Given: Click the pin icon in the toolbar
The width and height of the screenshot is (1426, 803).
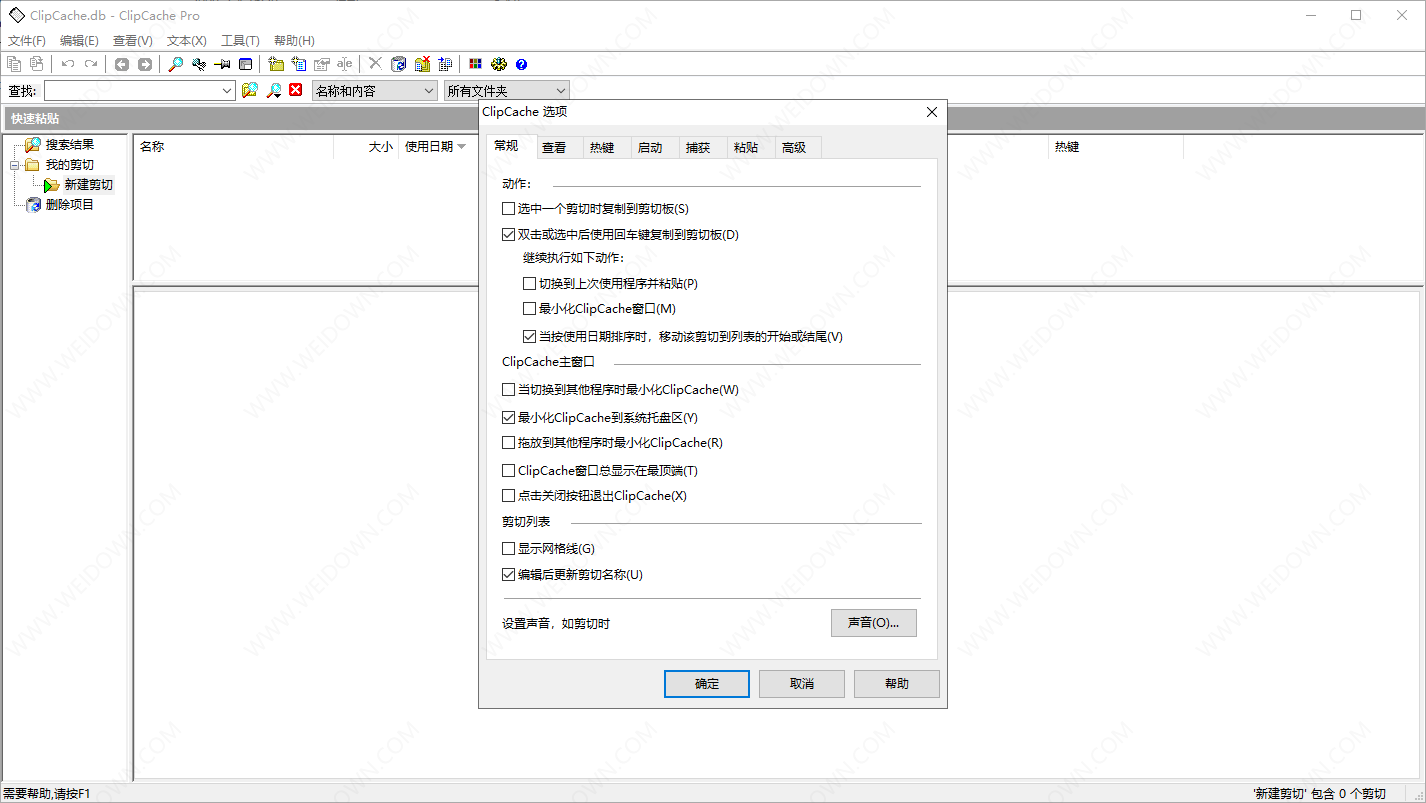Looking at the screenshot, I should 222,64.
